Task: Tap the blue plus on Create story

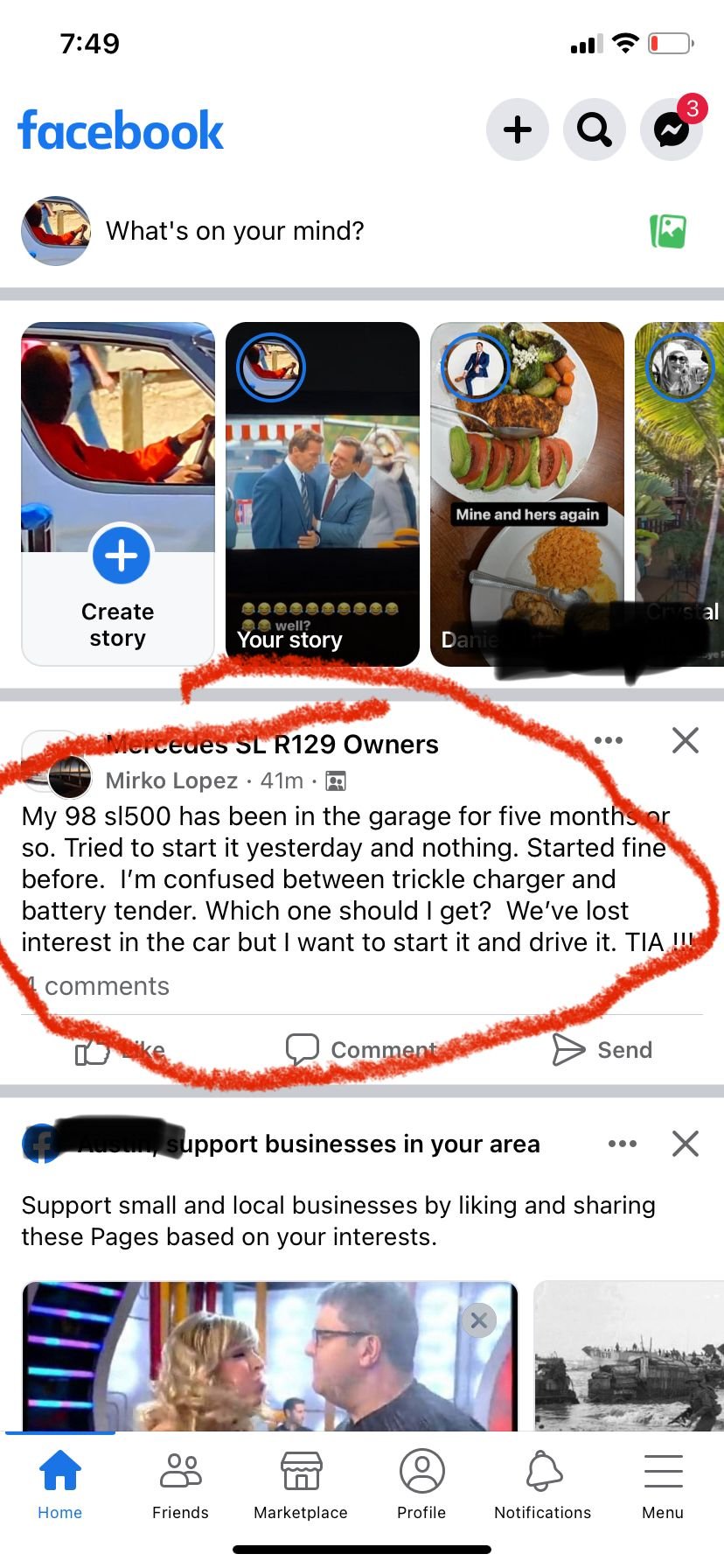Action: pyautogui.click(x=121, y=555)
